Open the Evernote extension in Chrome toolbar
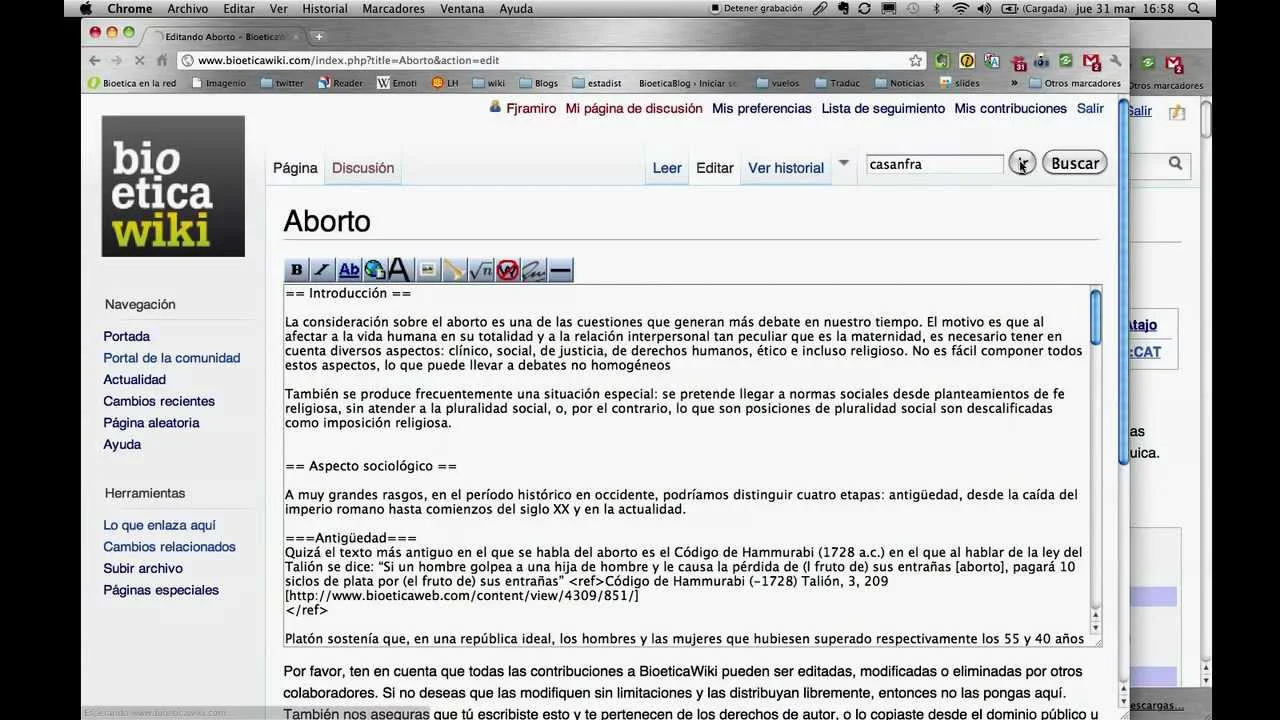The image size is (1280, 720). pyautogui.click(x=942, y=60)
